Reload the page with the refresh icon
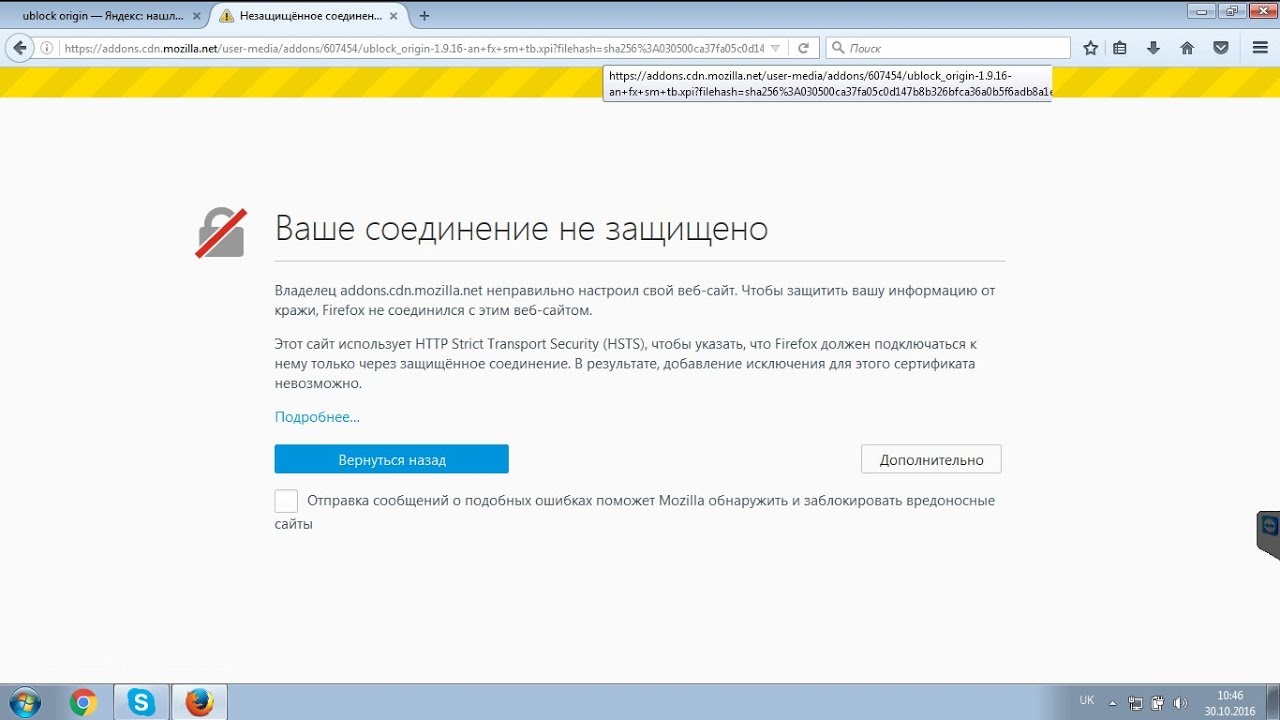Image resolution: width=1280 pixels, height=720 pixels. point(803,48)
